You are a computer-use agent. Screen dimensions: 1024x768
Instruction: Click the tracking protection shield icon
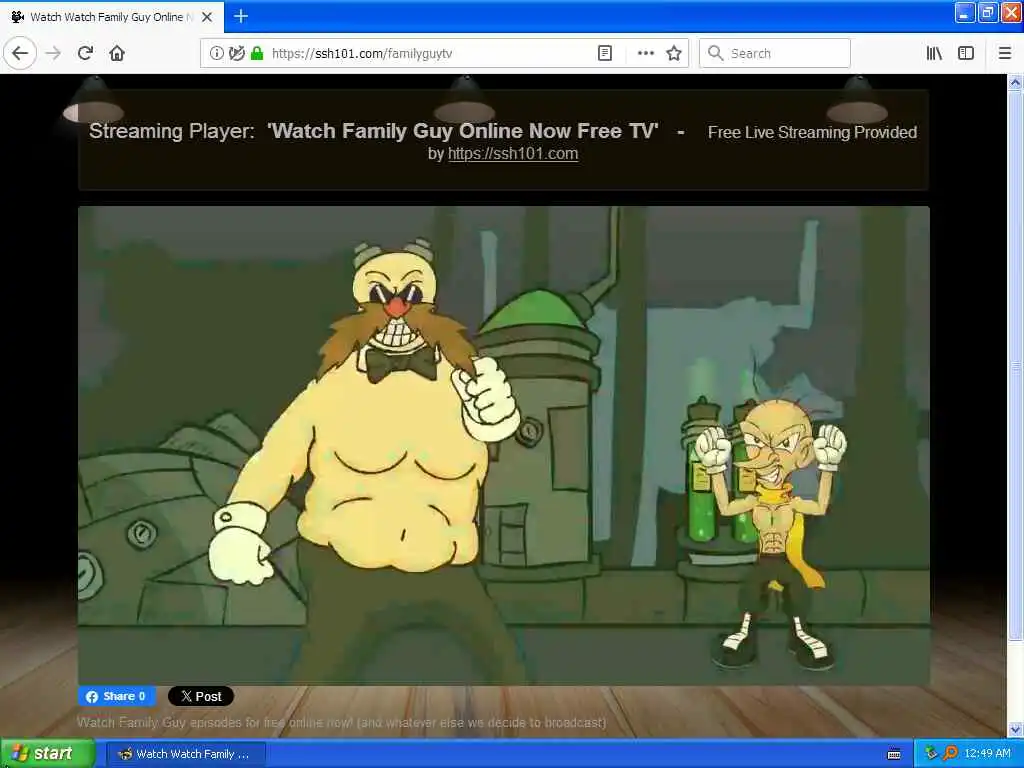click(x=236, y=53)
